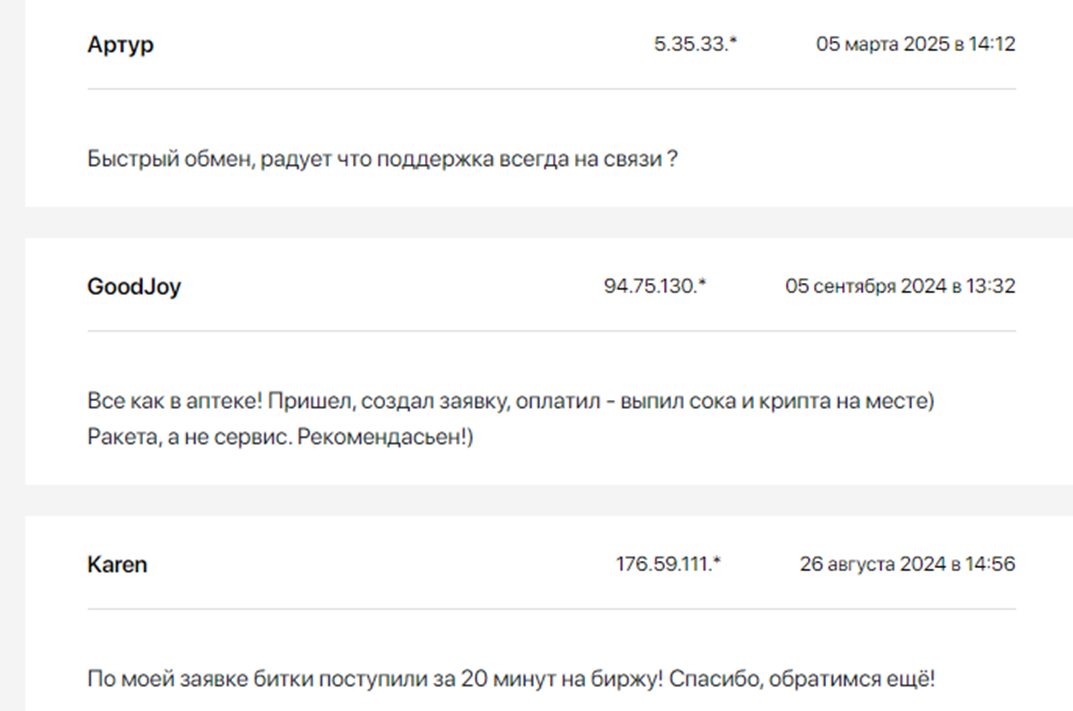Click the gray gap between GoodJoy and Karen cards
The image size is (1073, 711).
tap(548, 500)
